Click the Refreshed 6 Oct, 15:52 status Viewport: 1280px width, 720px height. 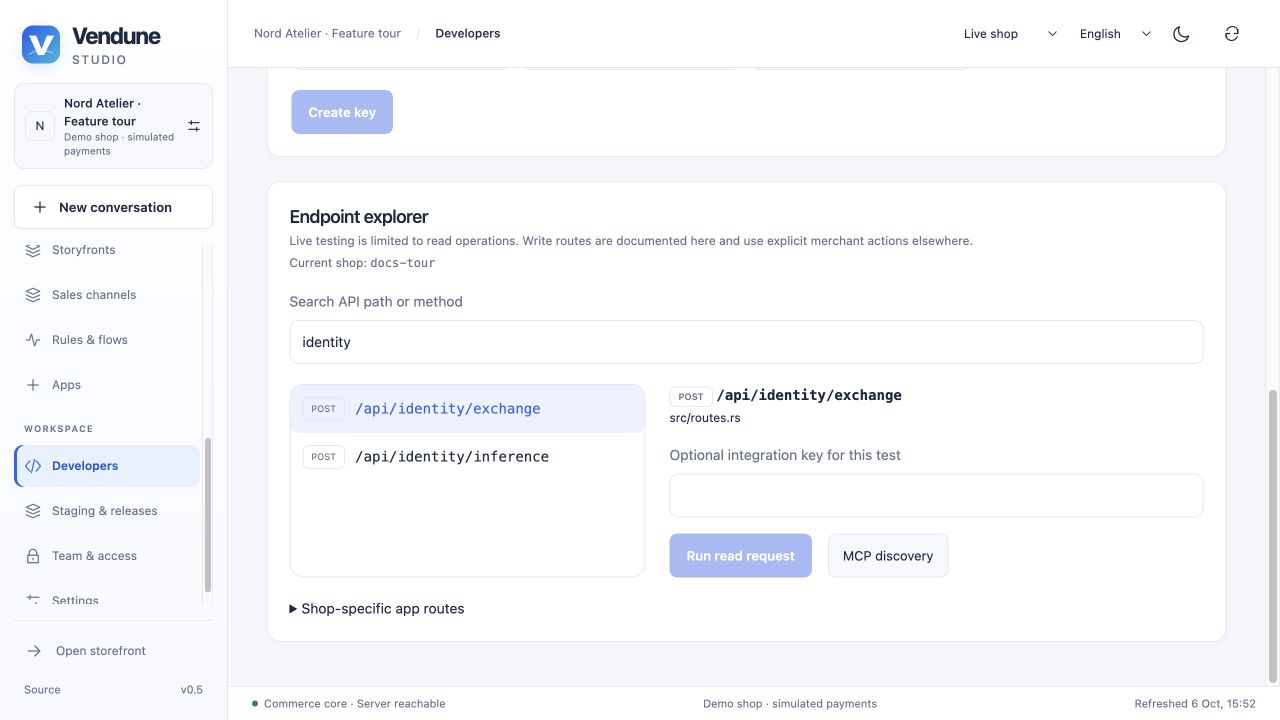[x=1195, y=704]
